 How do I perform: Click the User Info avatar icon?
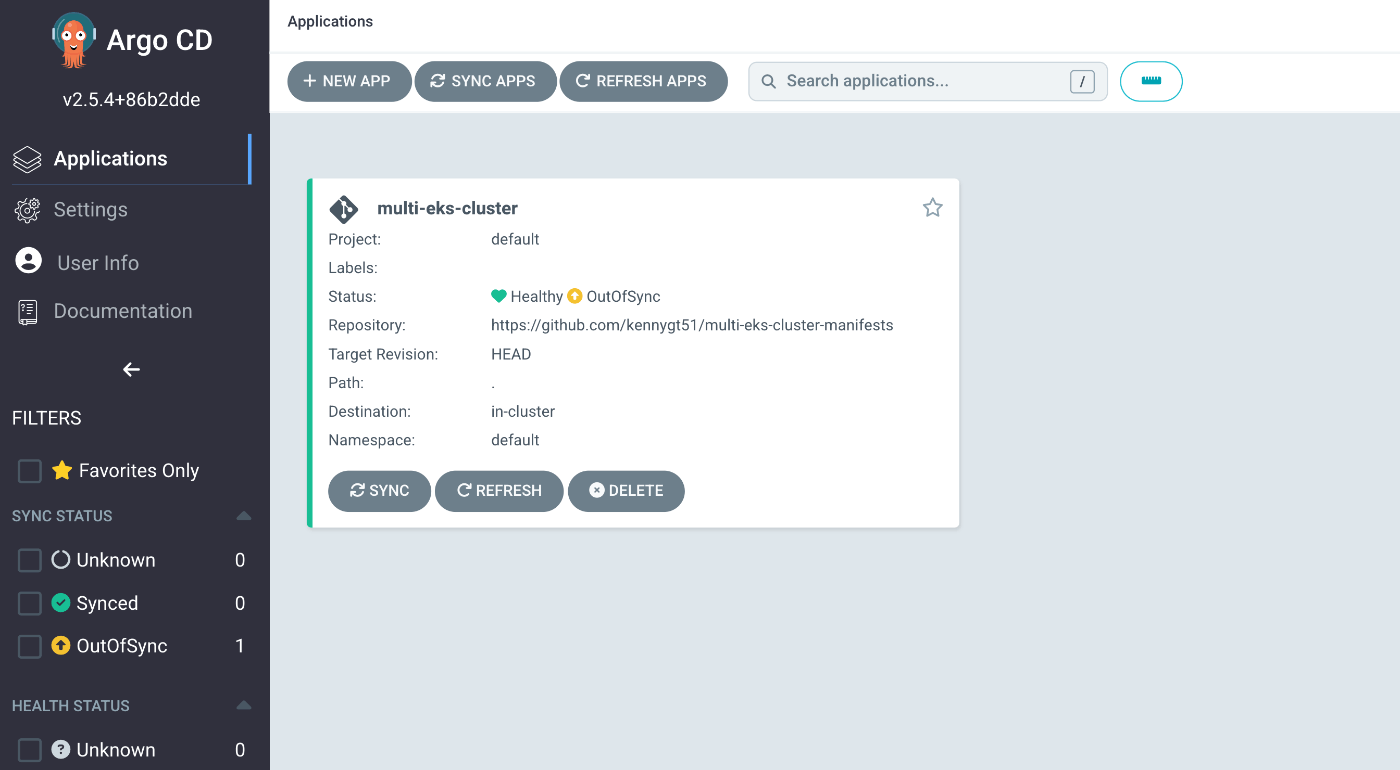click(29, 261)
